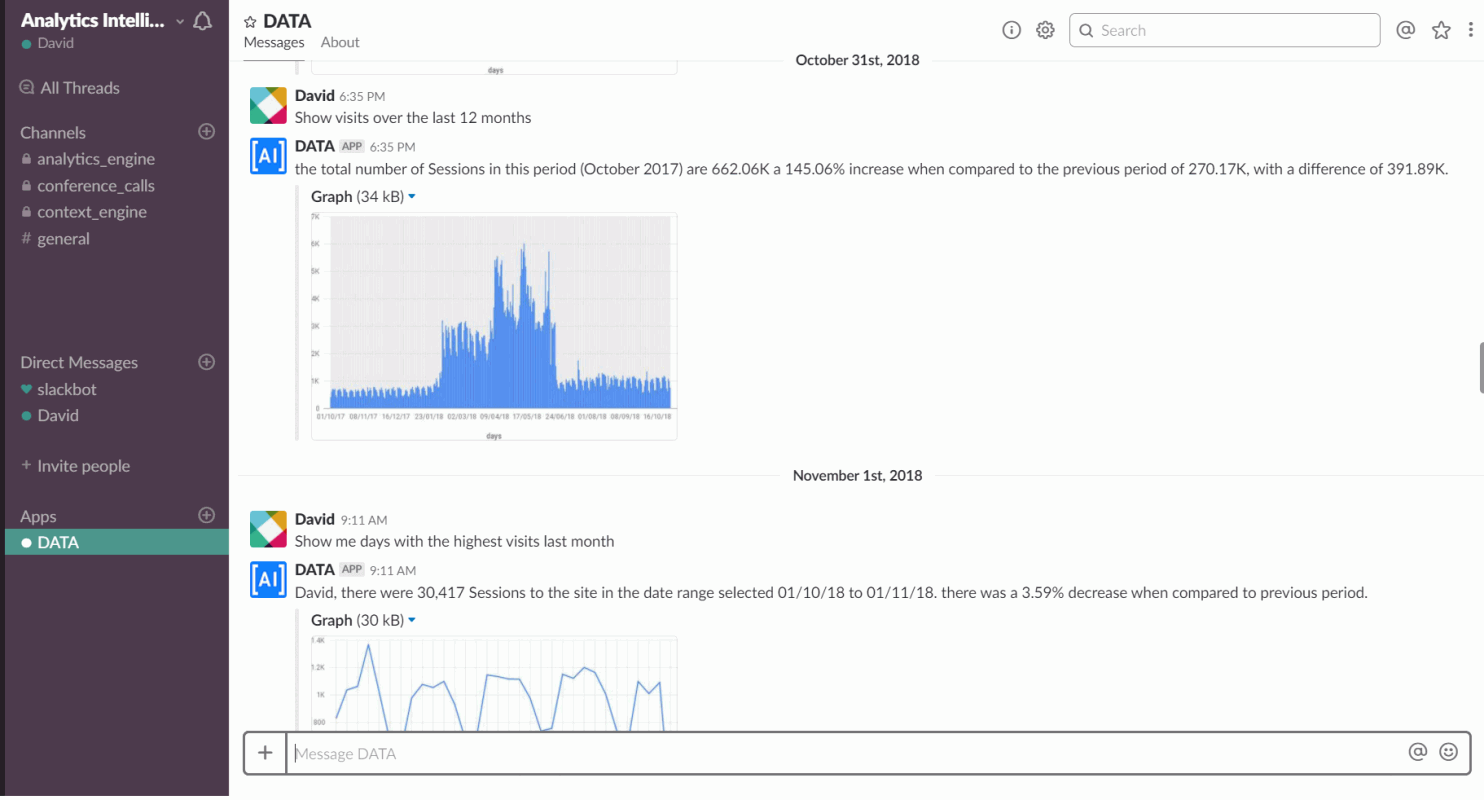Show mentions and reactions @ icon
This screenshot has width=1484, height=800.
(x=1405, y=30)
